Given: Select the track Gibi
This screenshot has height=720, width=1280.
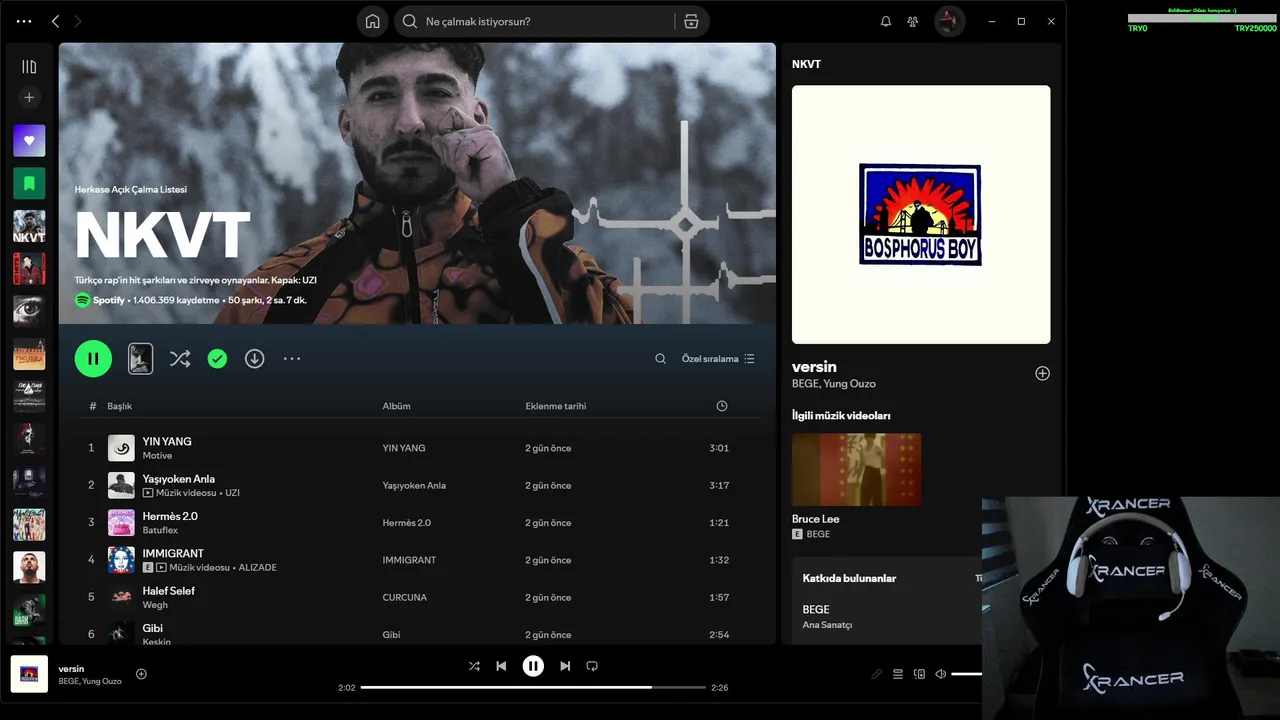Looking at the screenshot, I should click(x=152, y=628).
